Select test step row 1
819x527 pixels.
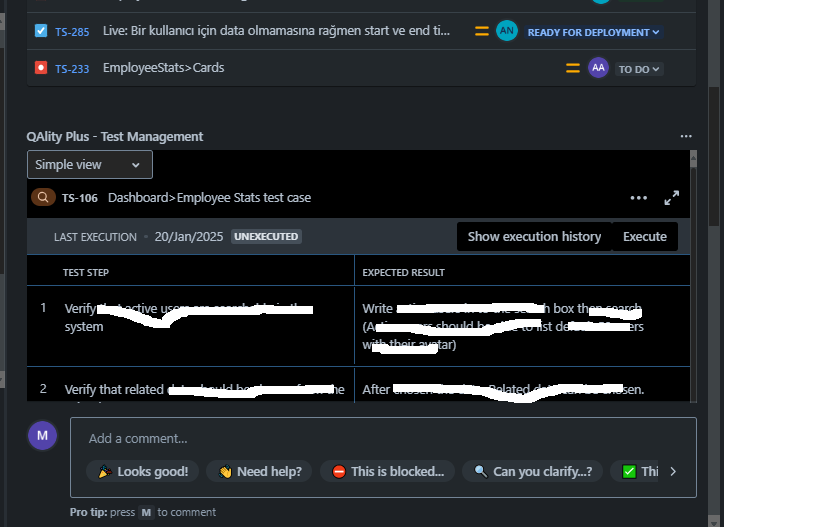(x=358, y=326)
